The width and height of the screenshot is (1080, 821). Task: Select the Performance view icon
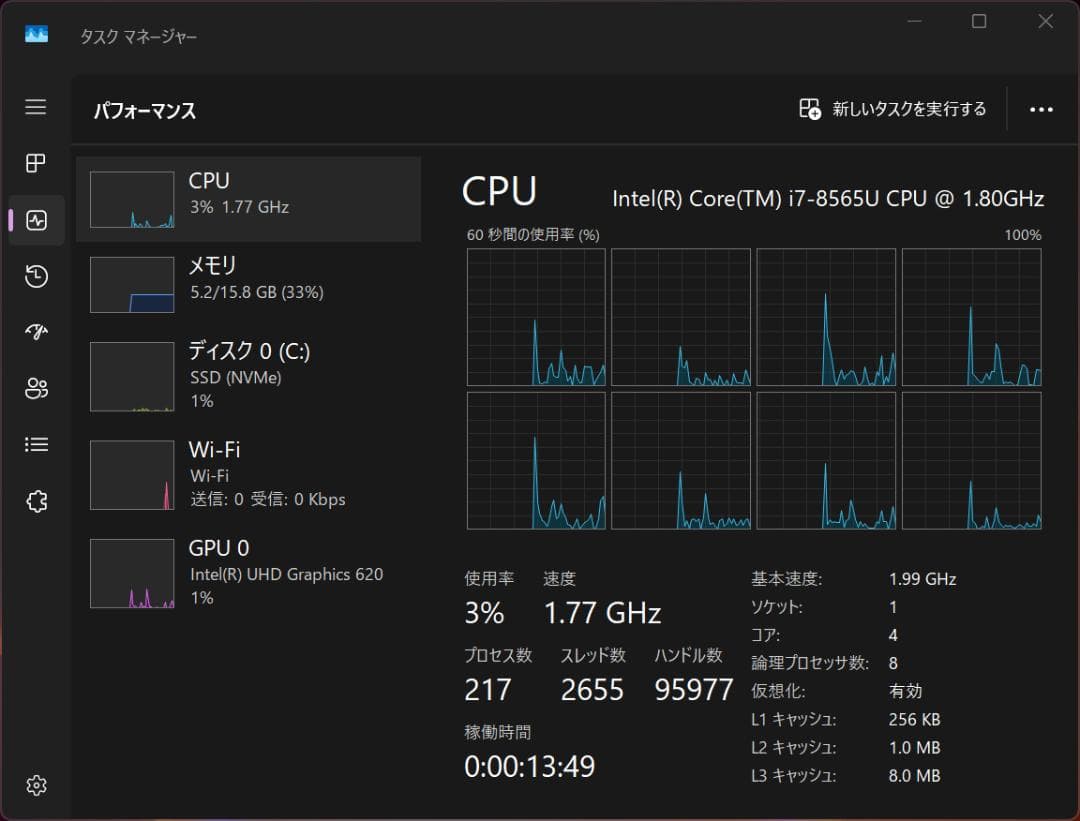tap(36, 220)
